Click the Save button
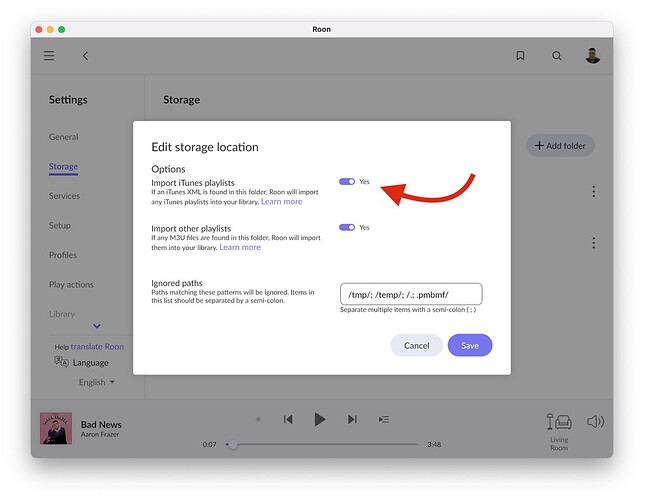The width and height of the screenshot is (645, 500). pos(470,345)
